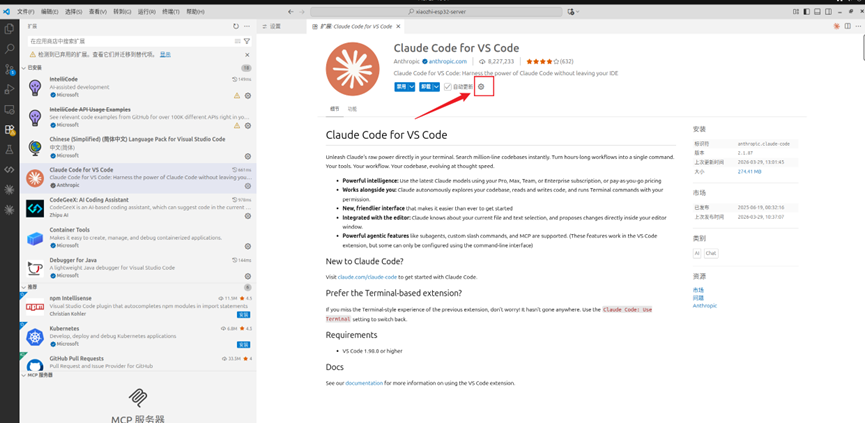Open the Run and Debug view
This screenshot has height=423, width=865.
click(9, 89)
